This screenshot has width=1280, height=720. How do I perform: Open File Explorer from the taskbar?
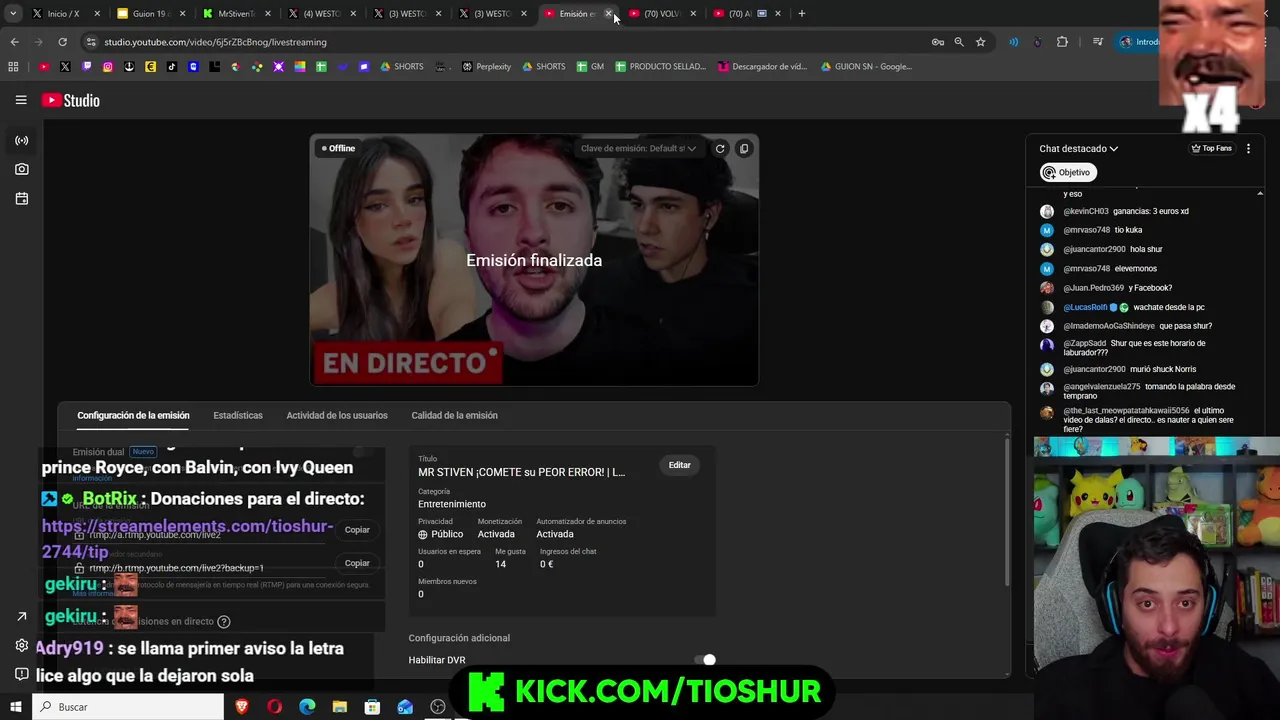pos(340,707)
